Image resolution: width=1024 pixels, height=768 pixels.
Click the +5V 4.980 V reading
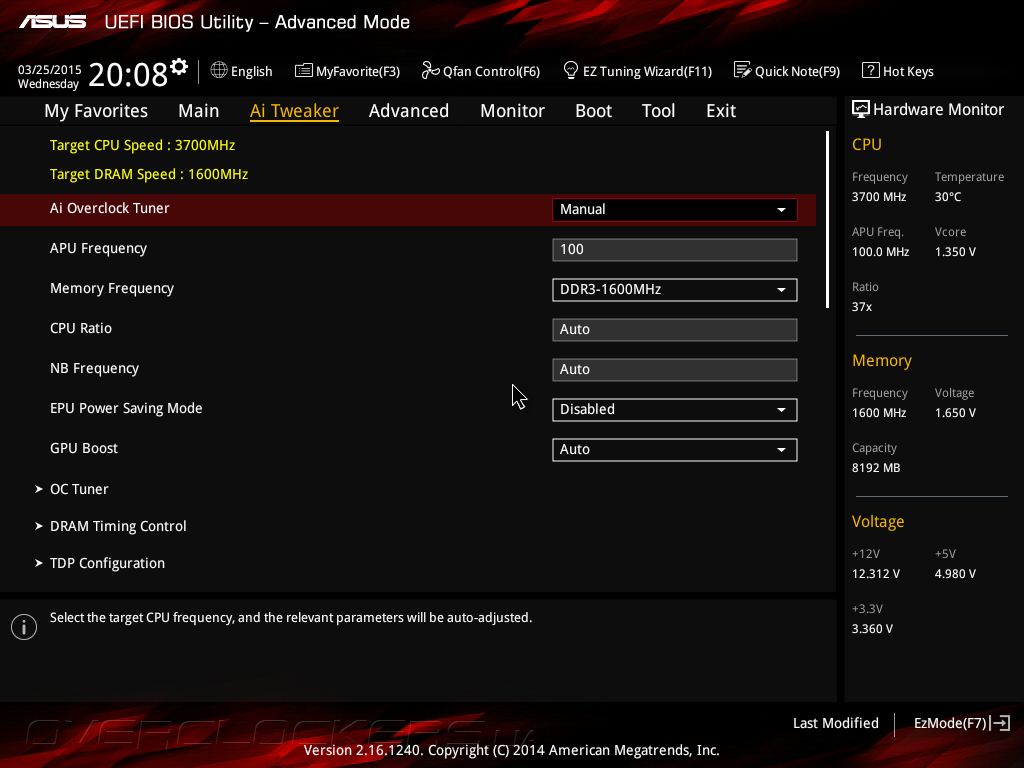[x=955, y=574]
